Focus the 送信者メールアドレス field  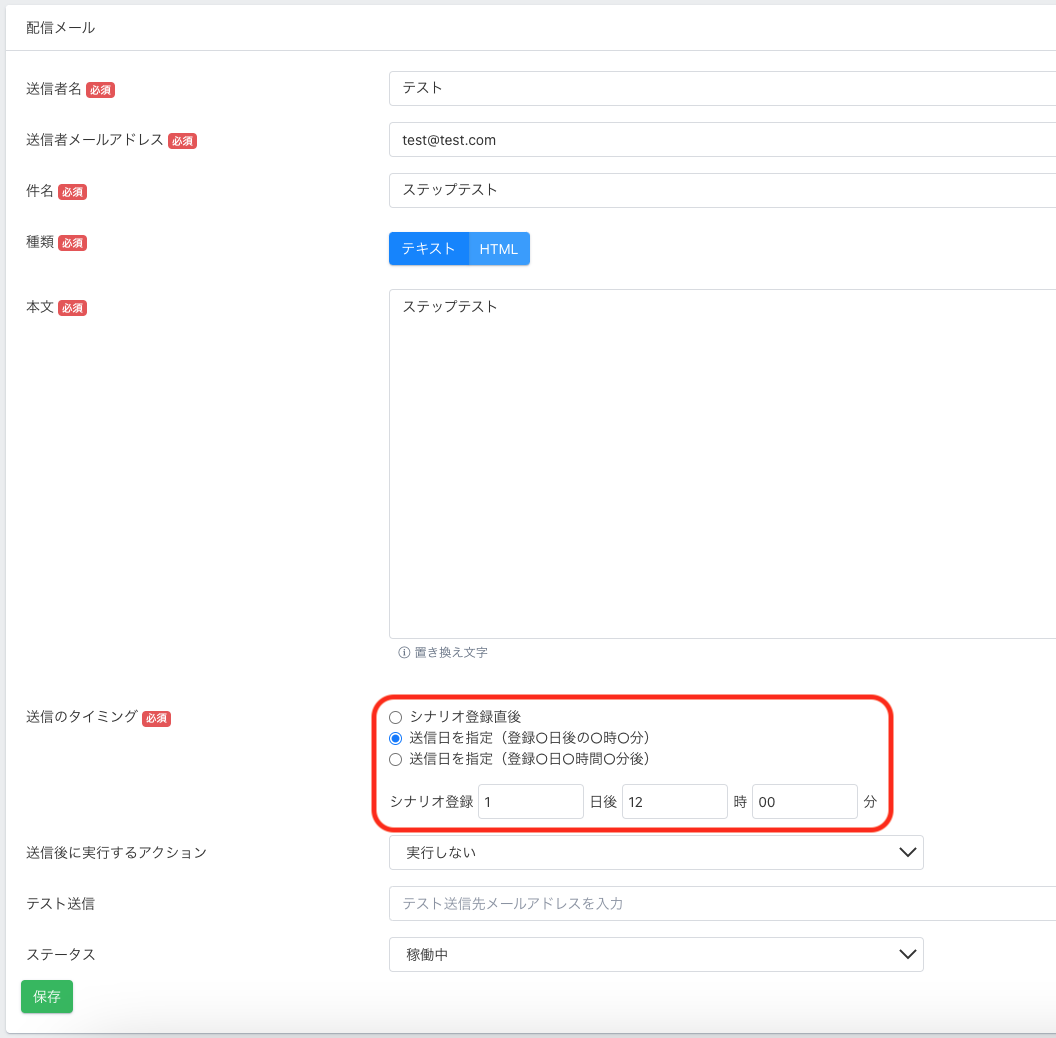coord(720,140)
